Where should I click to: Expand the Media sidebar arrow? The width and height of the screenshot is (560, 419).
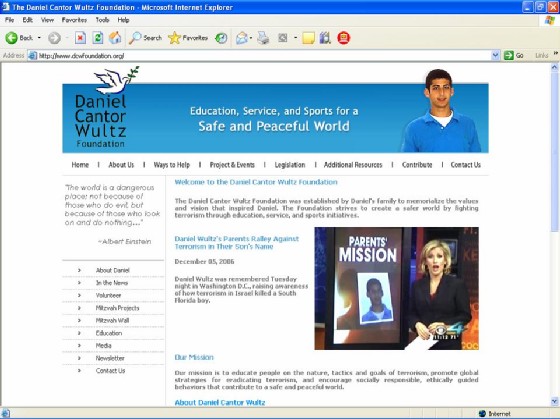click(79, 345)
